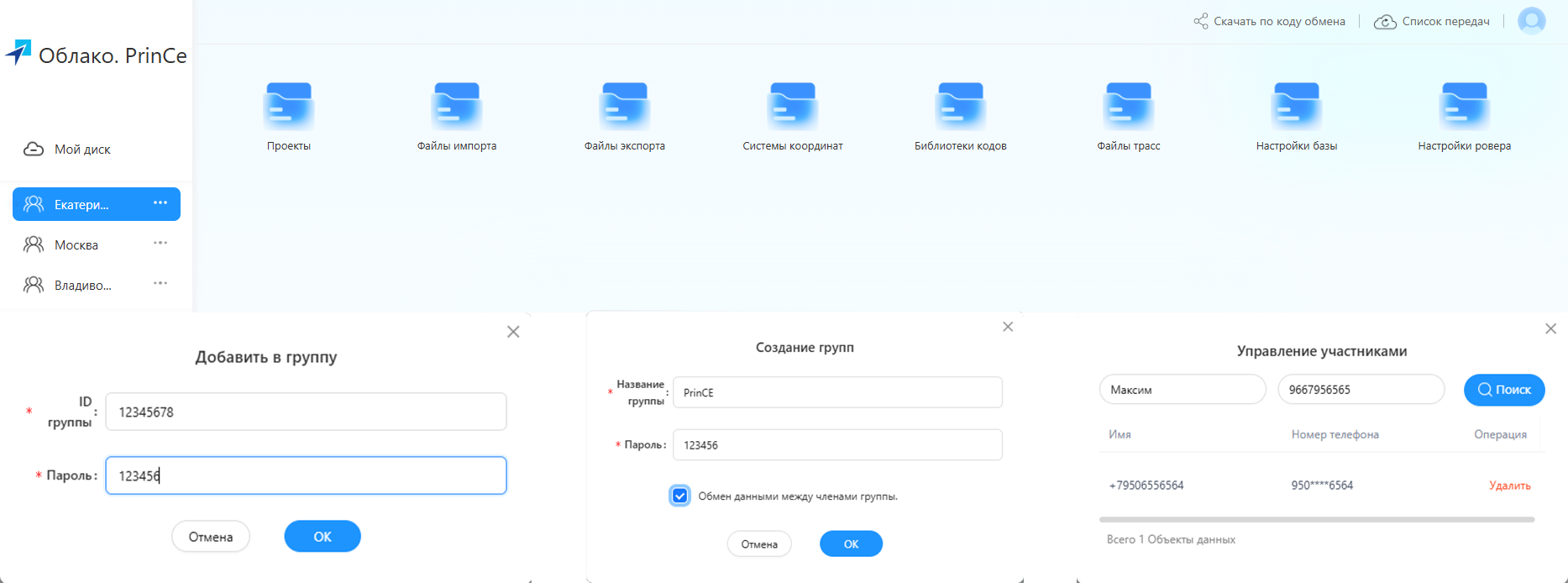Close the Управление участниками dialog

1550,328
